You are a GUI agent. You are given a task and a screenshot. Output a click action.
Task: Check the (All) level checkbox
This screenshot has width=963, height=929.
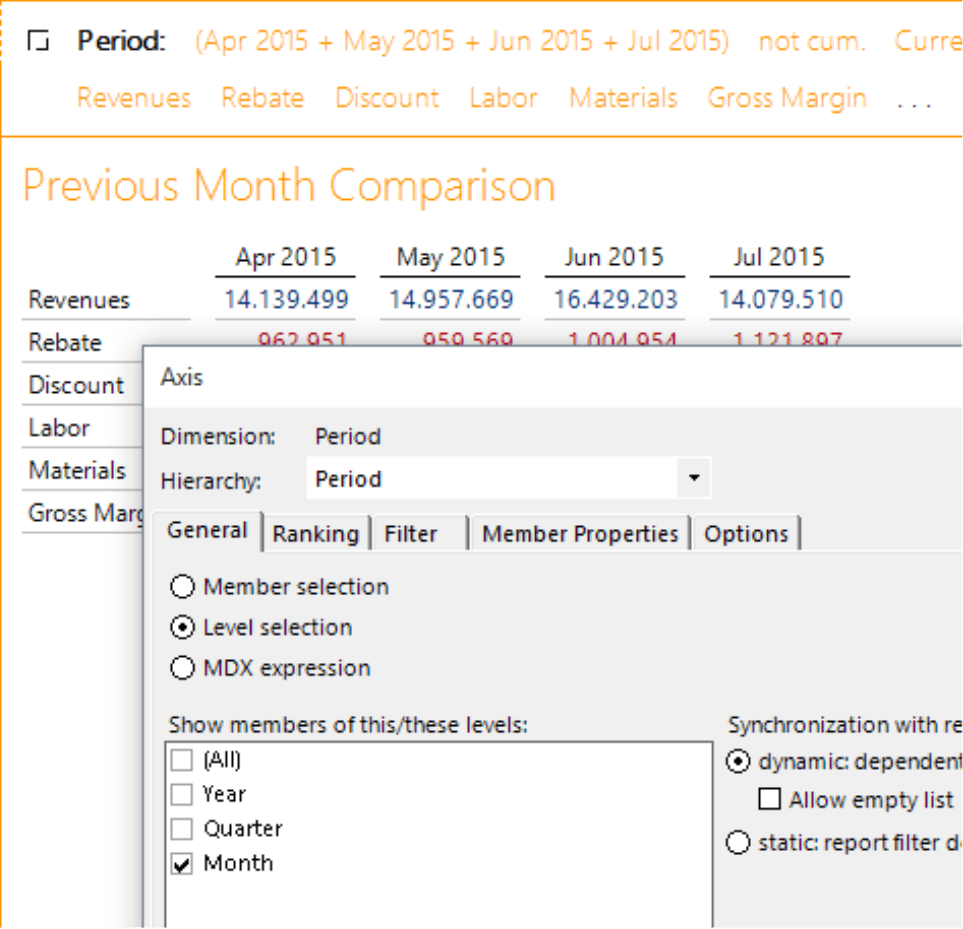tap(181, 761)
